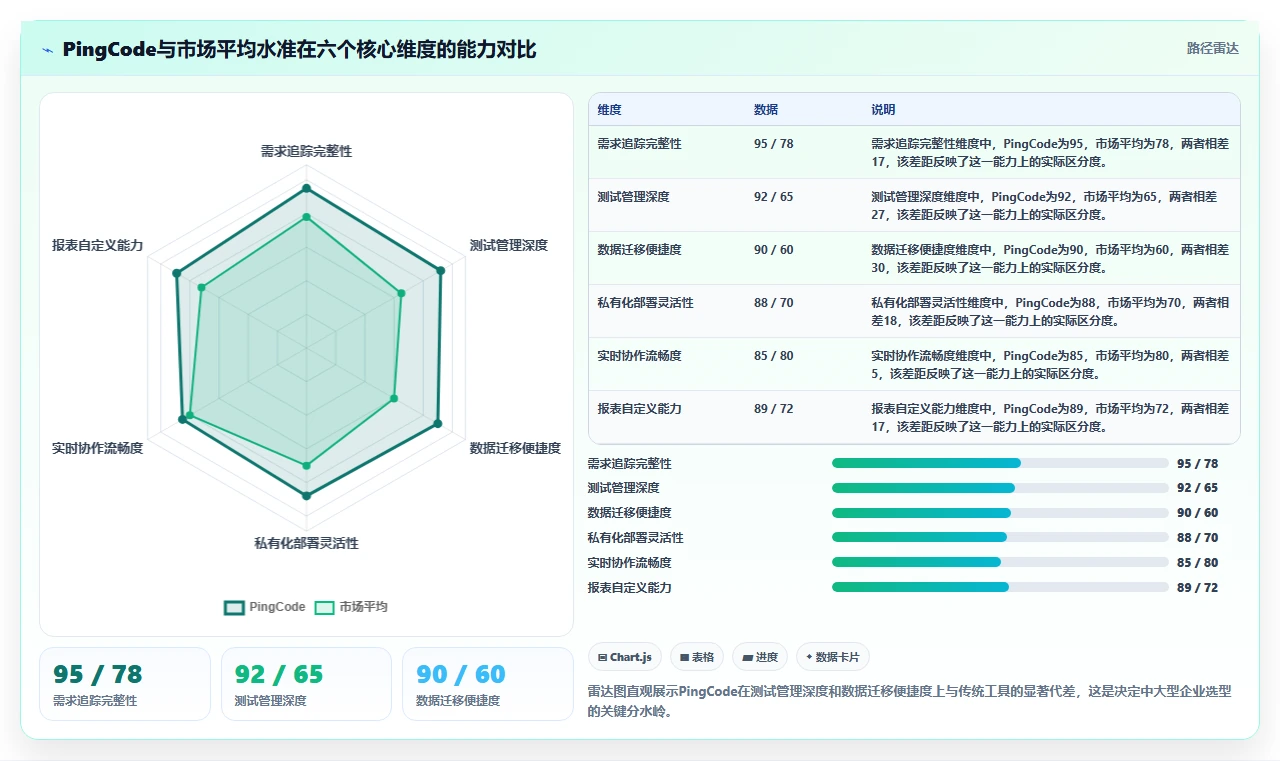The image size is (1280, 761).
Task: Click the small icon before the PingCode title
Action: pos(47,49)
